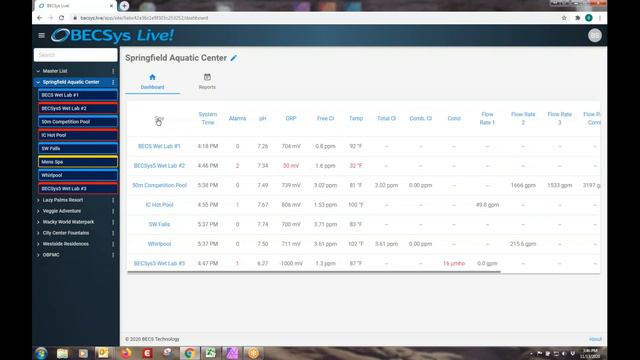
Task: Click the About link in the footer
Action: coord(595,339)
